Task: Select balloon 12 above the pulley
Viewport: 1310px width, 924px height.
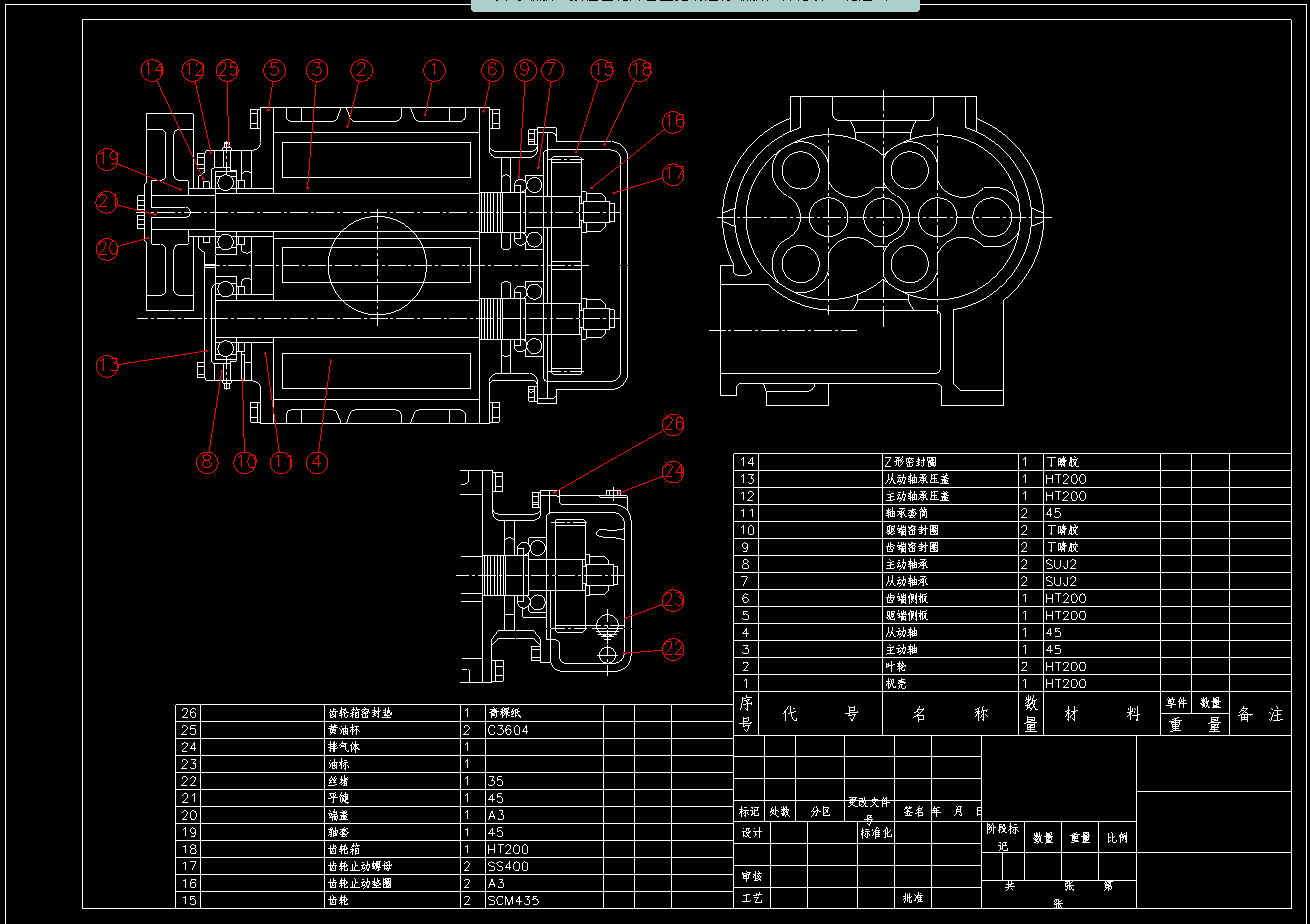Action: pos(193,70)
